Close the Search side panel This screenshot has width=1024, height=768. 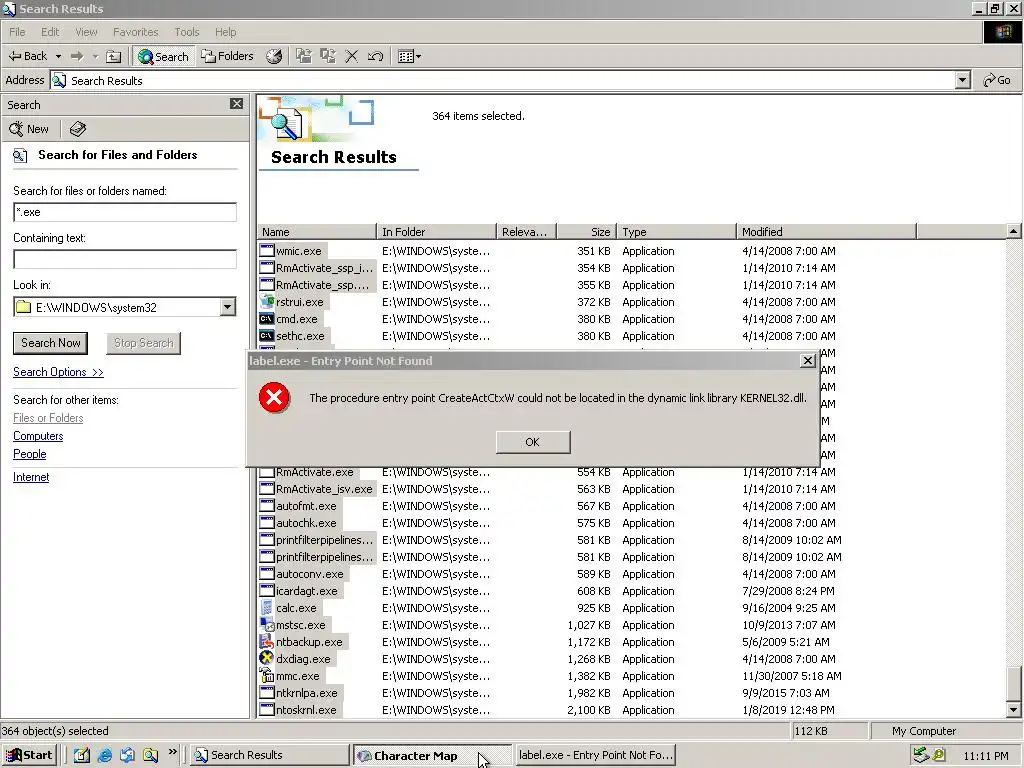click(x=236, y=104)
